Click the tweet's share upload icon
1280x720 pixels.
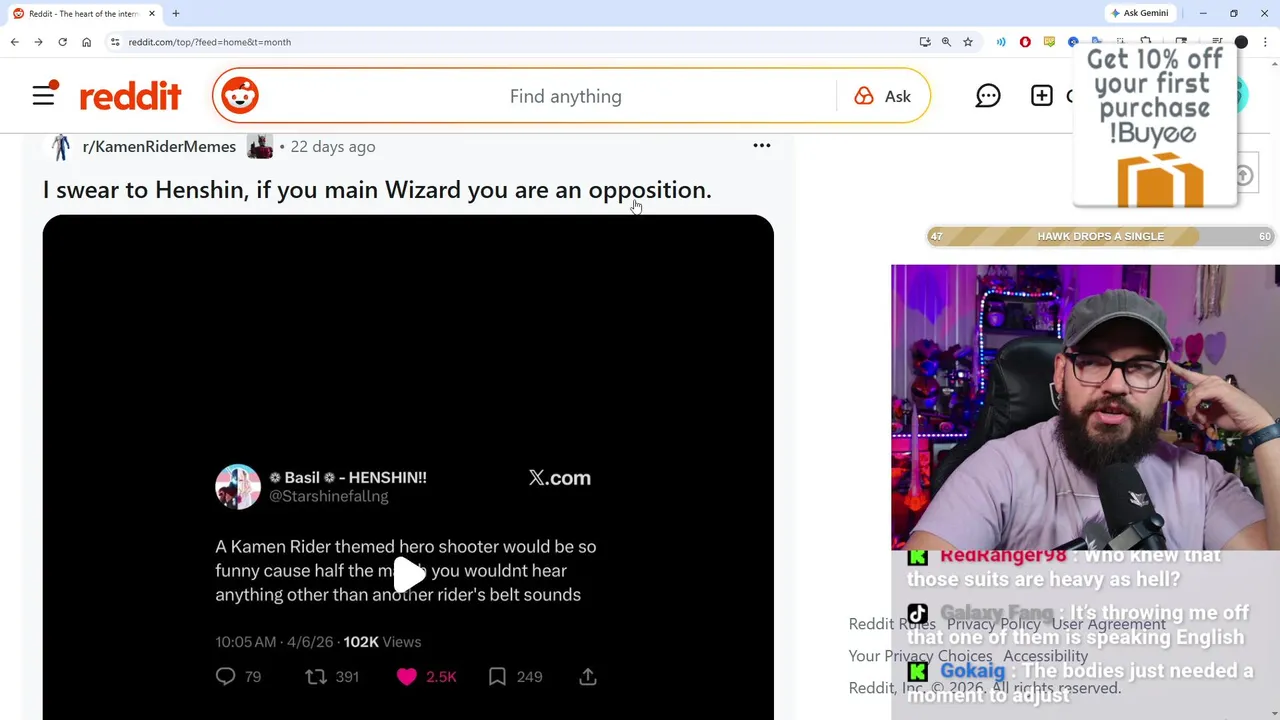coord(588,677)
